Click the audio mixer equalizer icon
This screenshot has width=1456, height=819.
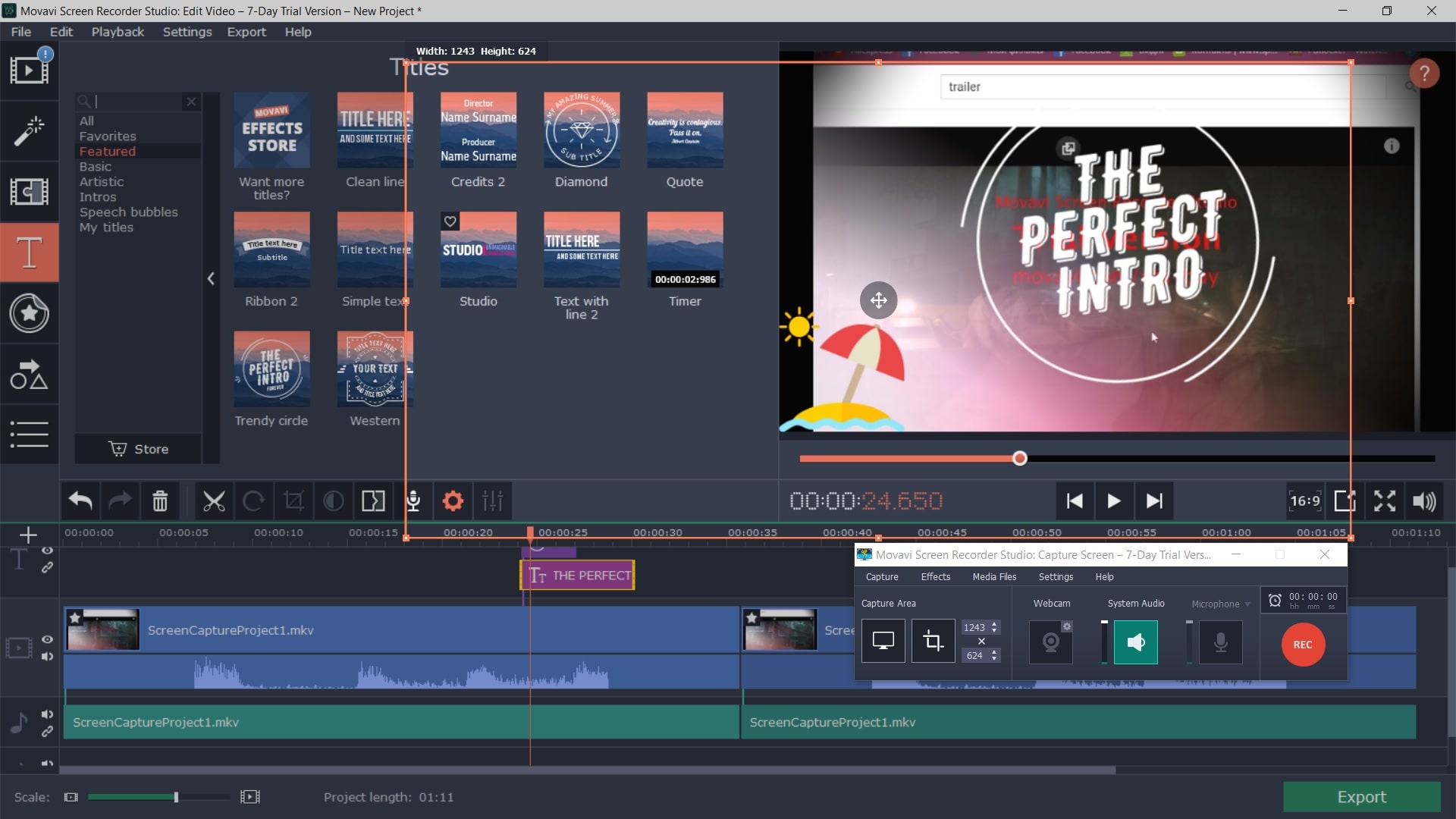pos(493,501)
